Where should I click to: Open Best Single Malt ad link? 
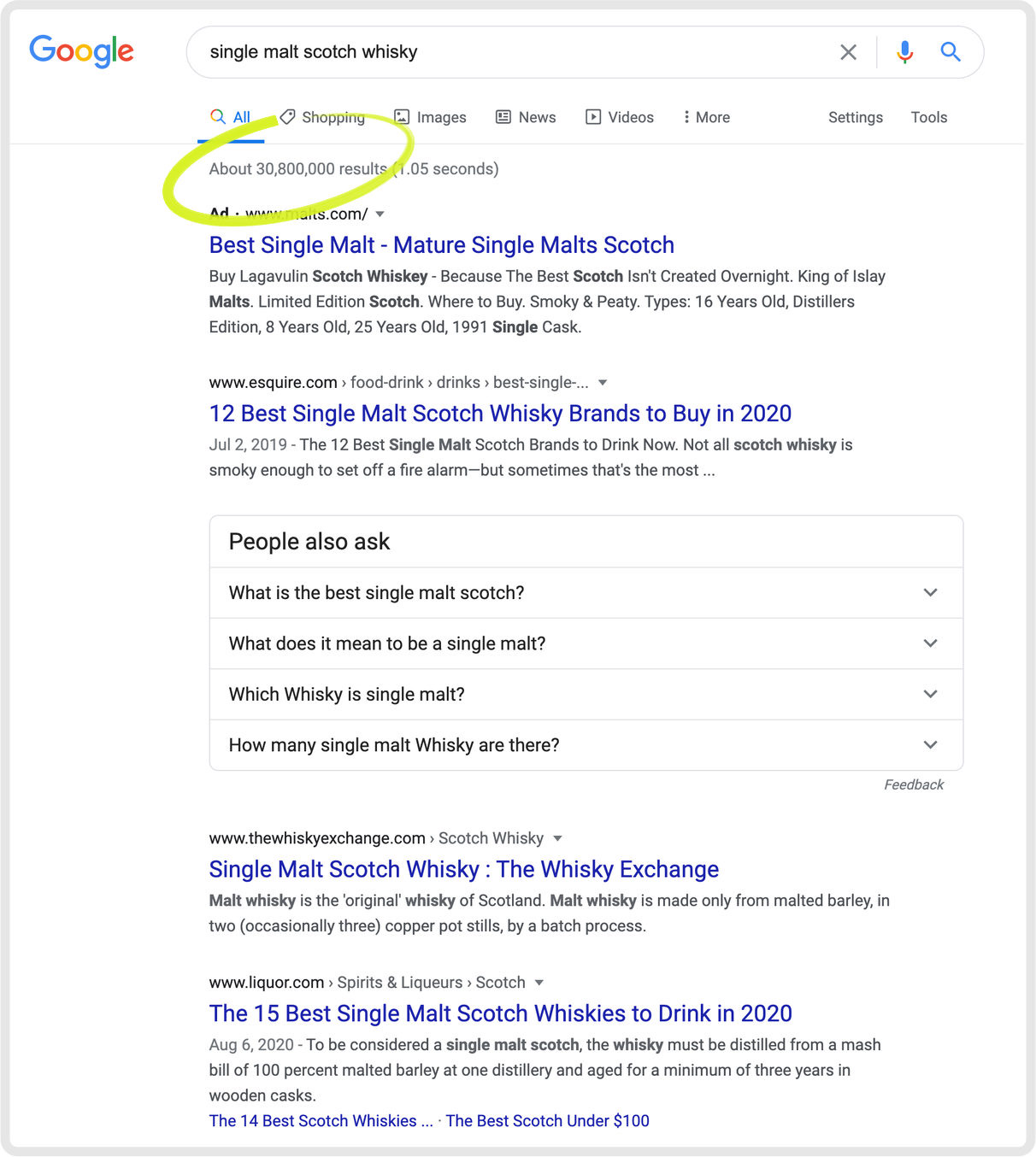coord(442,245)
